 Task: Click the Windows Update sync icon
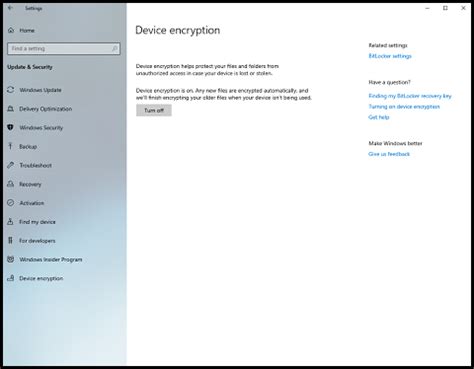(11, 90)
